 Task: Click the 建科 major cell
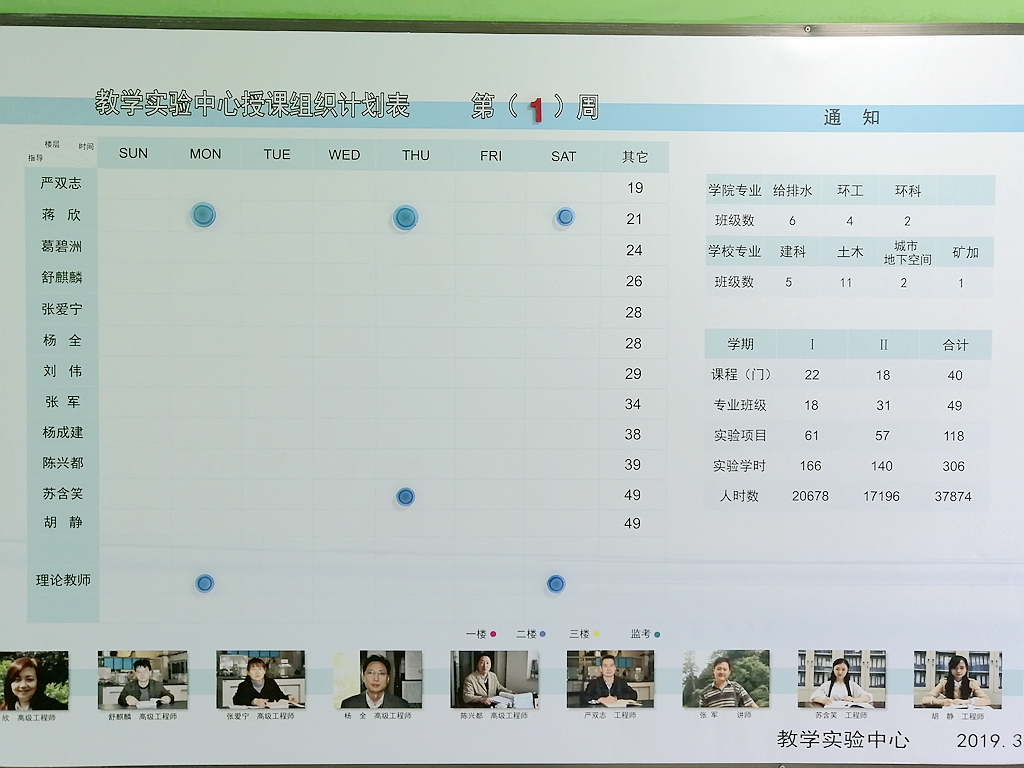point(793,252)
